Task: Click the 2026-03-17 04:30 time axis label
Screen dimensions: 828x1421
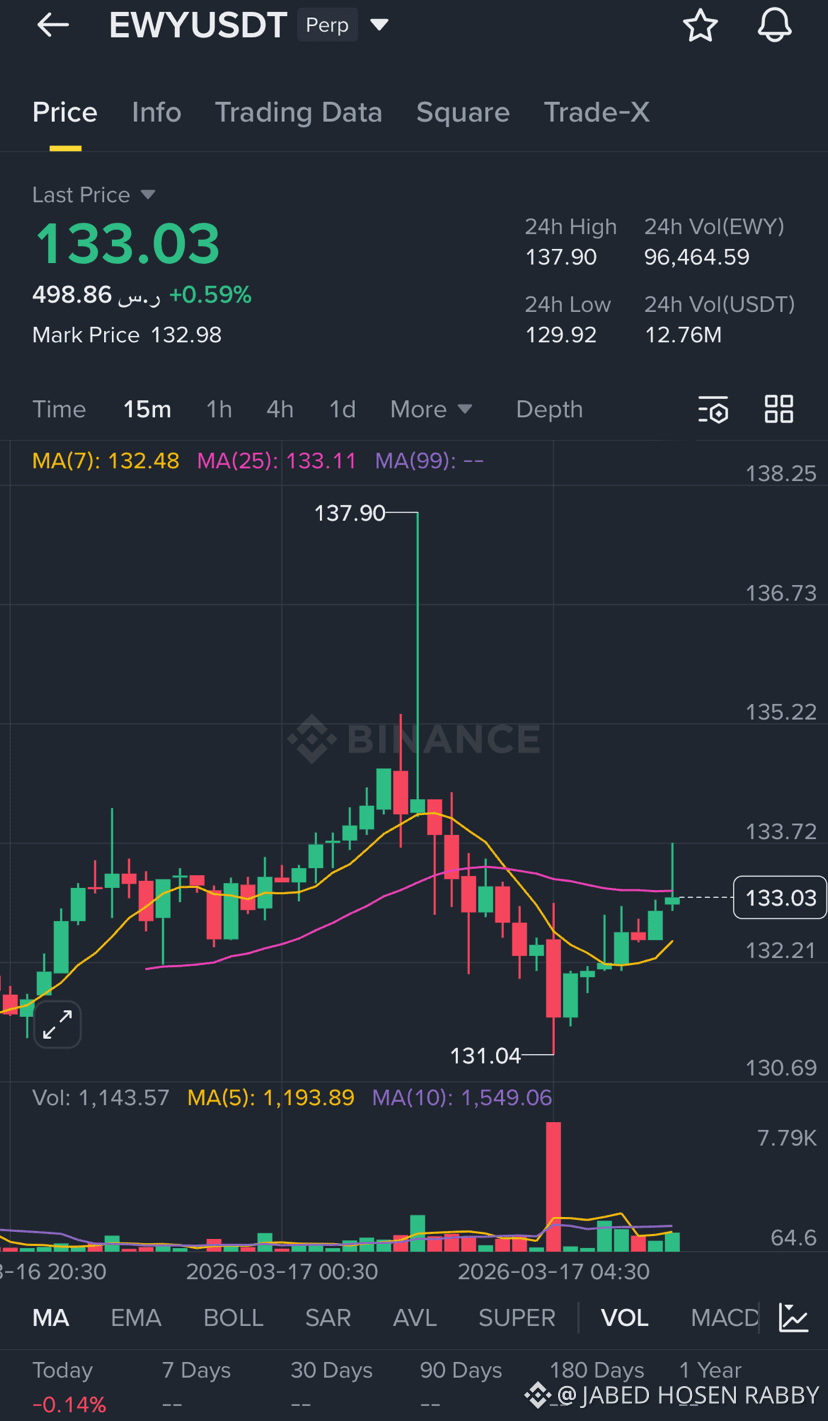Action: click(x=554, y=1272)
